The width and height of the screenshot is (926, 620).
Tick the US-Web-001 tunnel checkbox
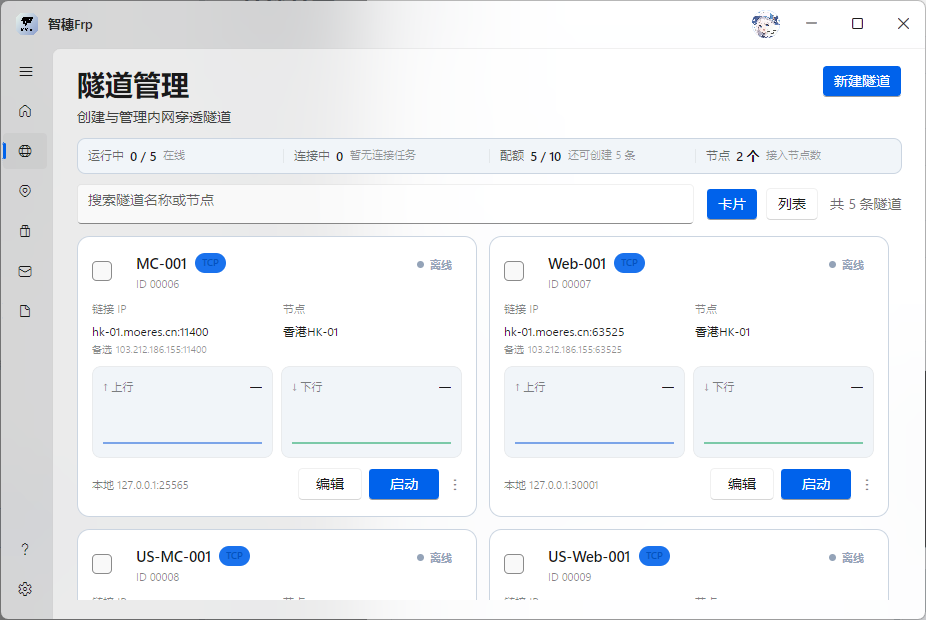click(x=514, y=564)
